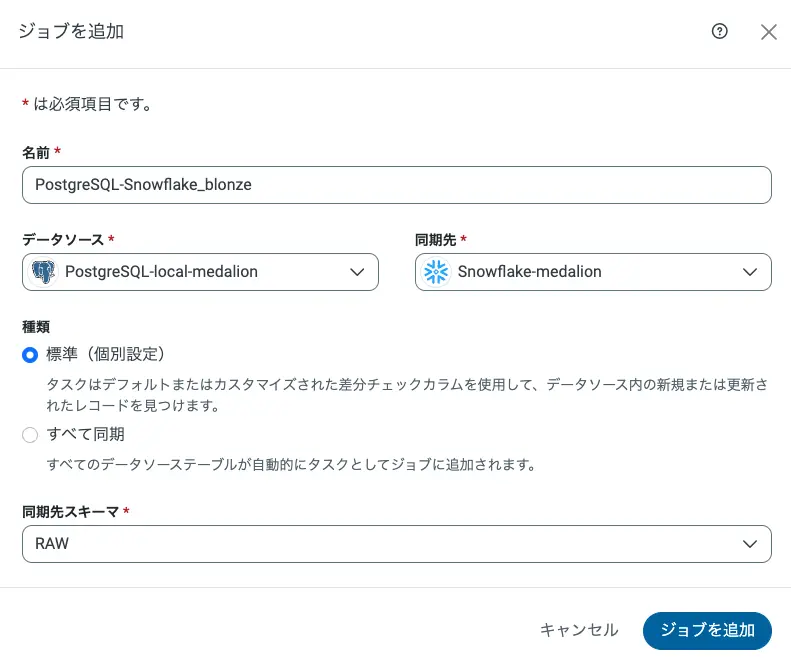Click the Snowflake logo icon
Image resolution: width=791 pixels, height=668 pixels.
click(x=436, y=272)
